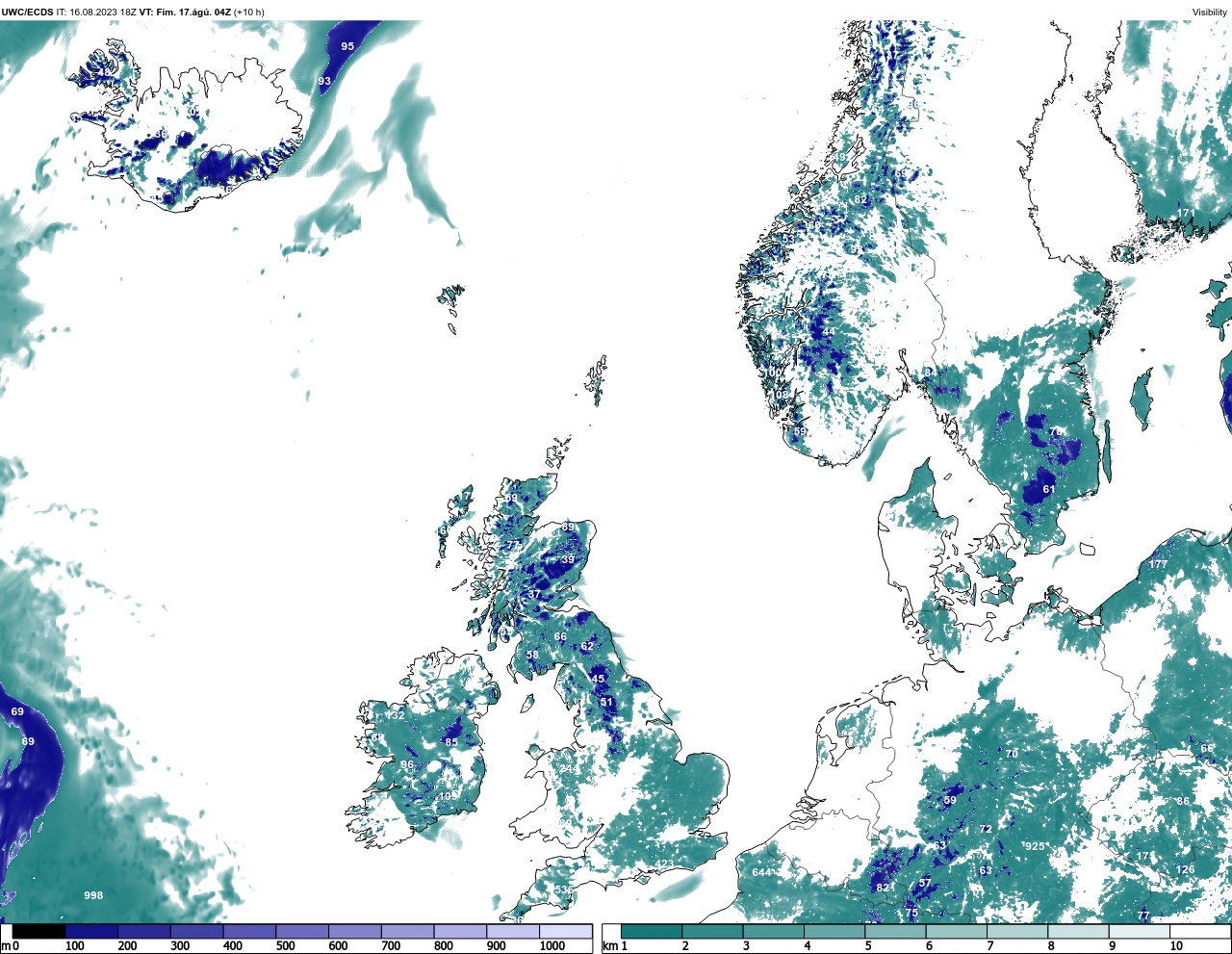
Task: Click the 500–600 m legend swatch
Action: pyautogui.click(x=302, y=931)
